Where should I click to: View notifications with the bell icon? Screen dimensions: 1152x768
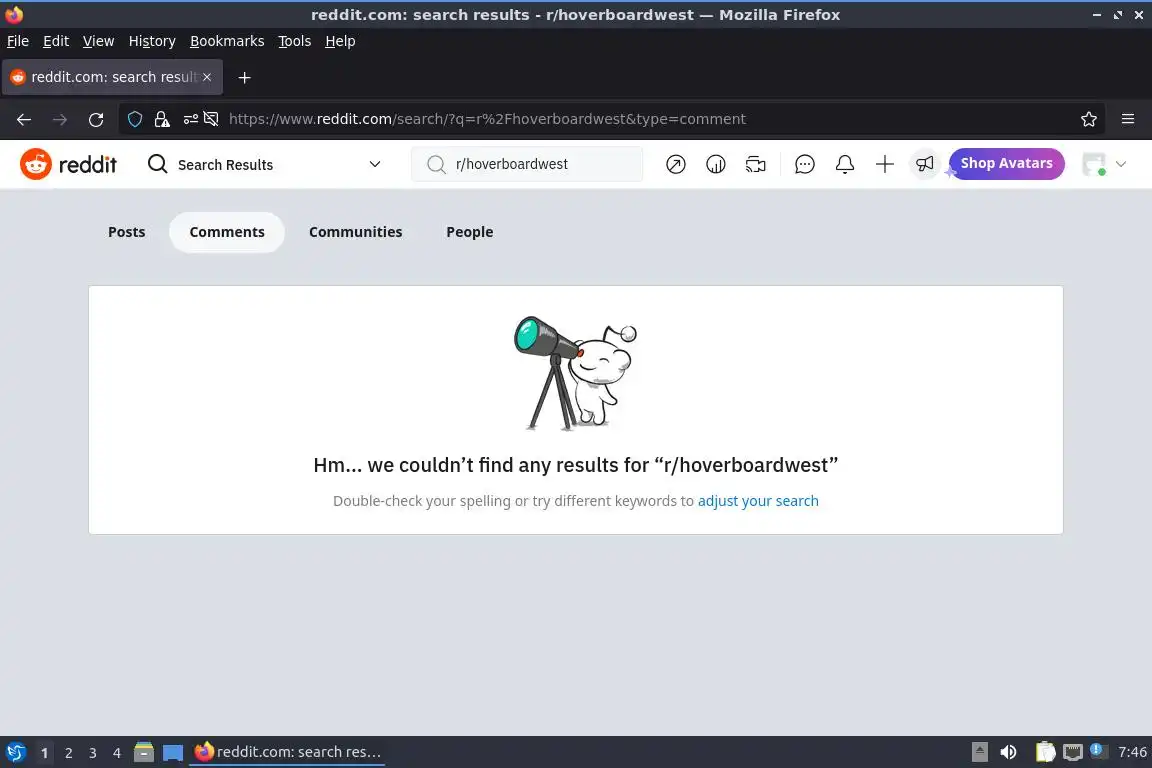(x=845, y=164)
